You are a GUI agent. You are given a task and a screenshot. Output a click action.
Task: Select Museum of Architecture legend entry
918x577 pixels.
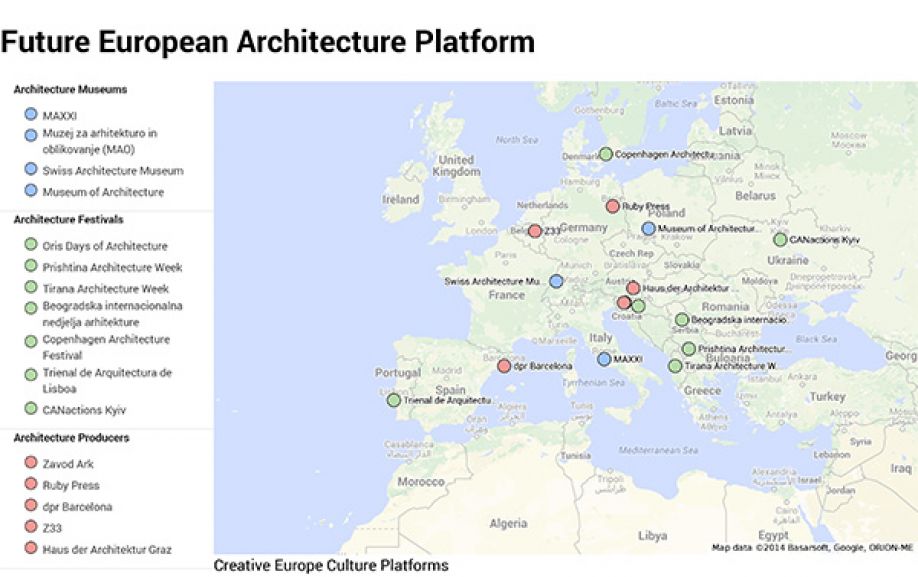103,192
